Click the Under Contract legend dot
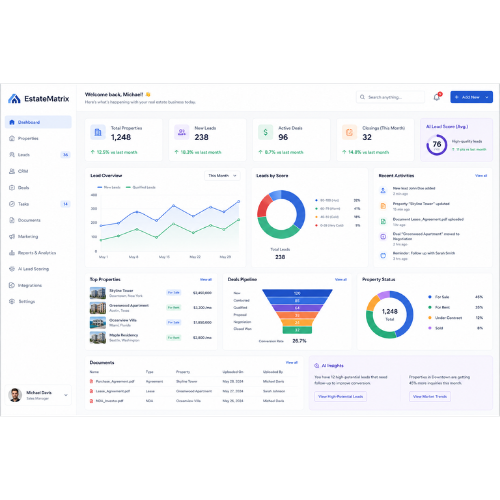Viewport: 500px width, 500px height. pyautogui.click(x=430, y=318)
